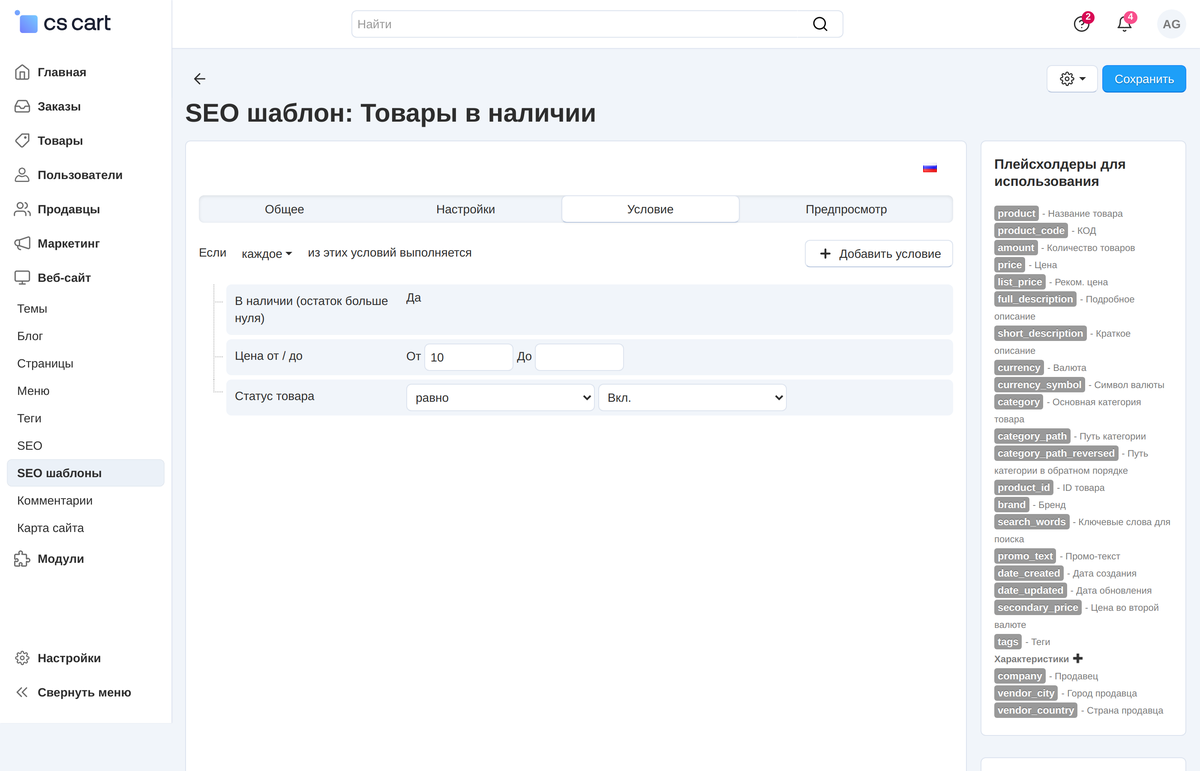The width and height of the screenshot is (1200, 771).
Task: Click the currency_symbol placeholder tag
Action: click(x=1040, y=385)
